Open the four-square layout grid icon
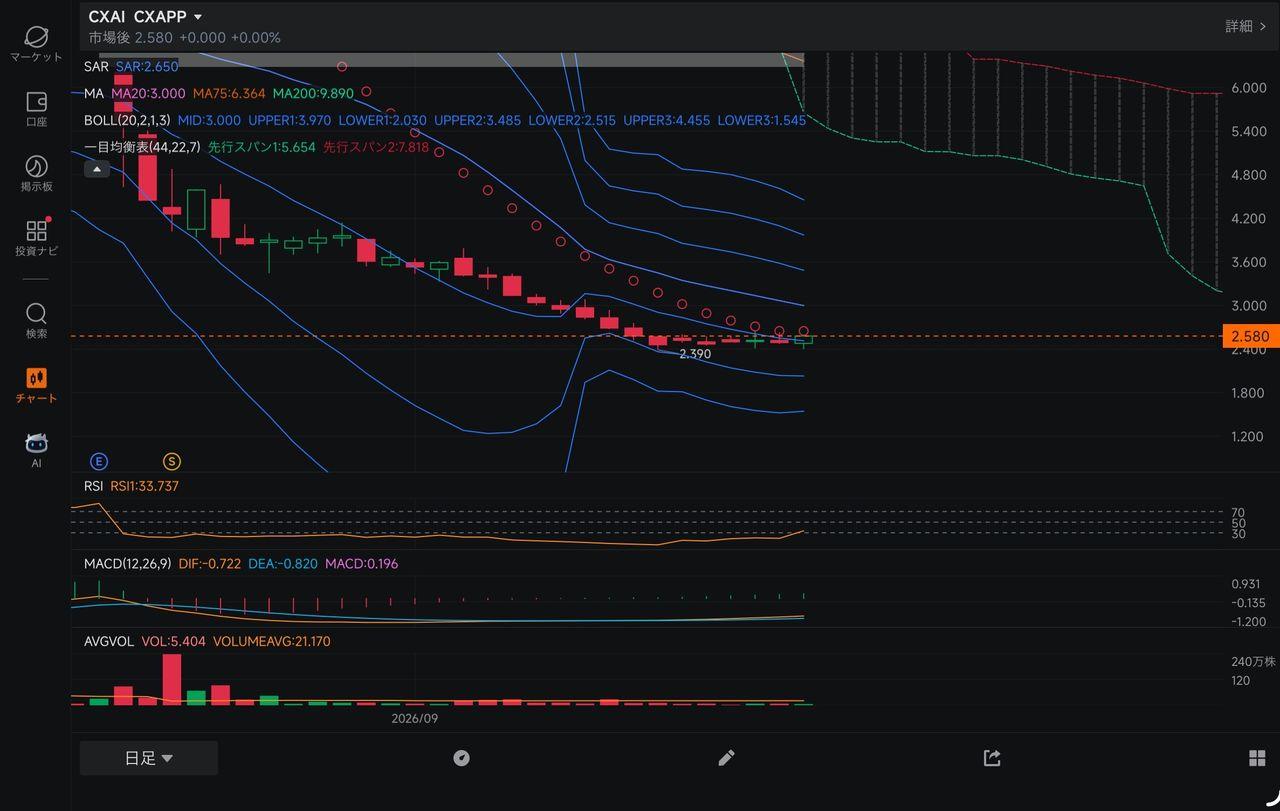 click(1257, 758)
